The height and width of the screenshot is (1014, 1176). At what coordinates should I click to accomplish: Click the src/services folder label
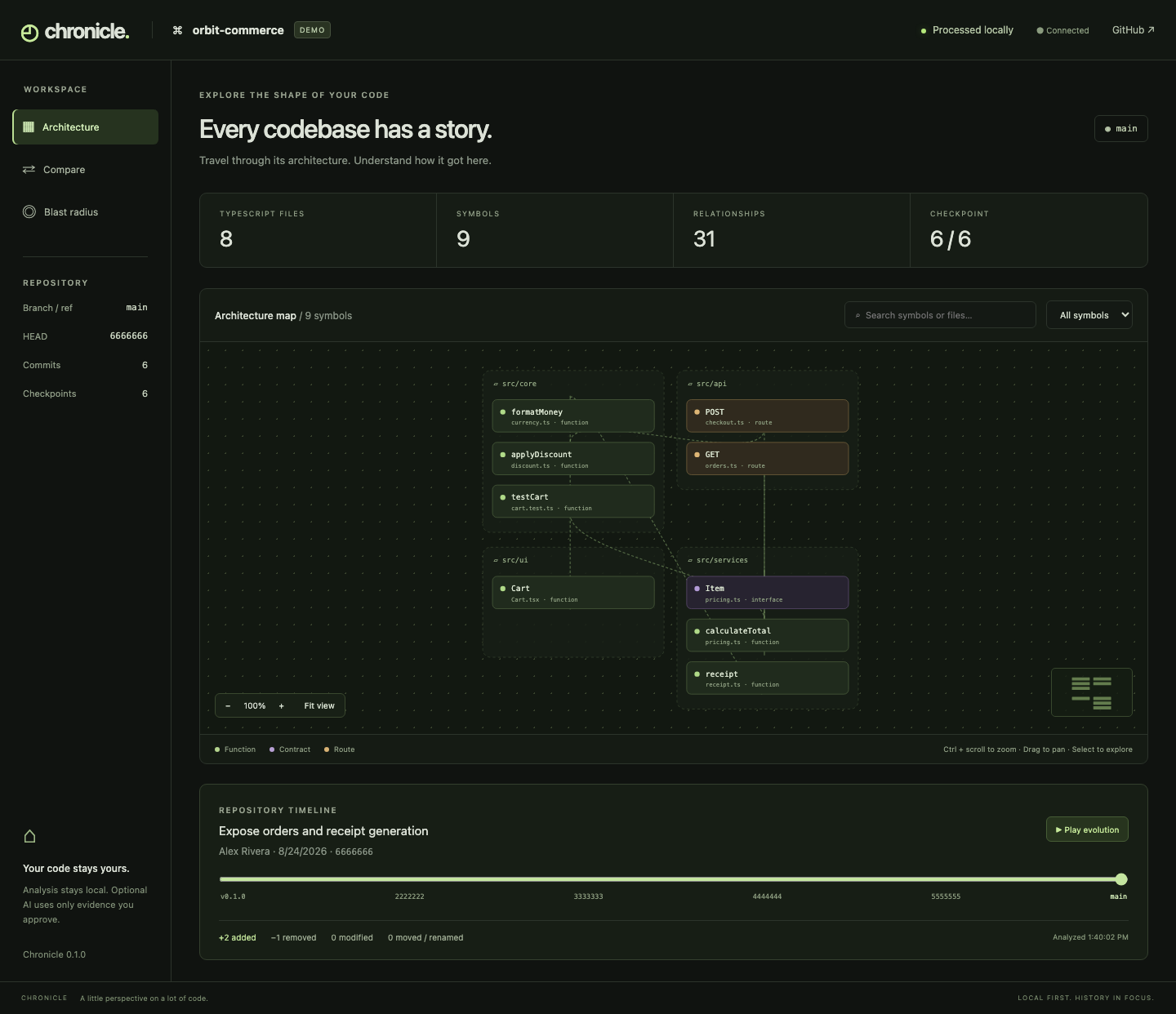tap(718, 560)
